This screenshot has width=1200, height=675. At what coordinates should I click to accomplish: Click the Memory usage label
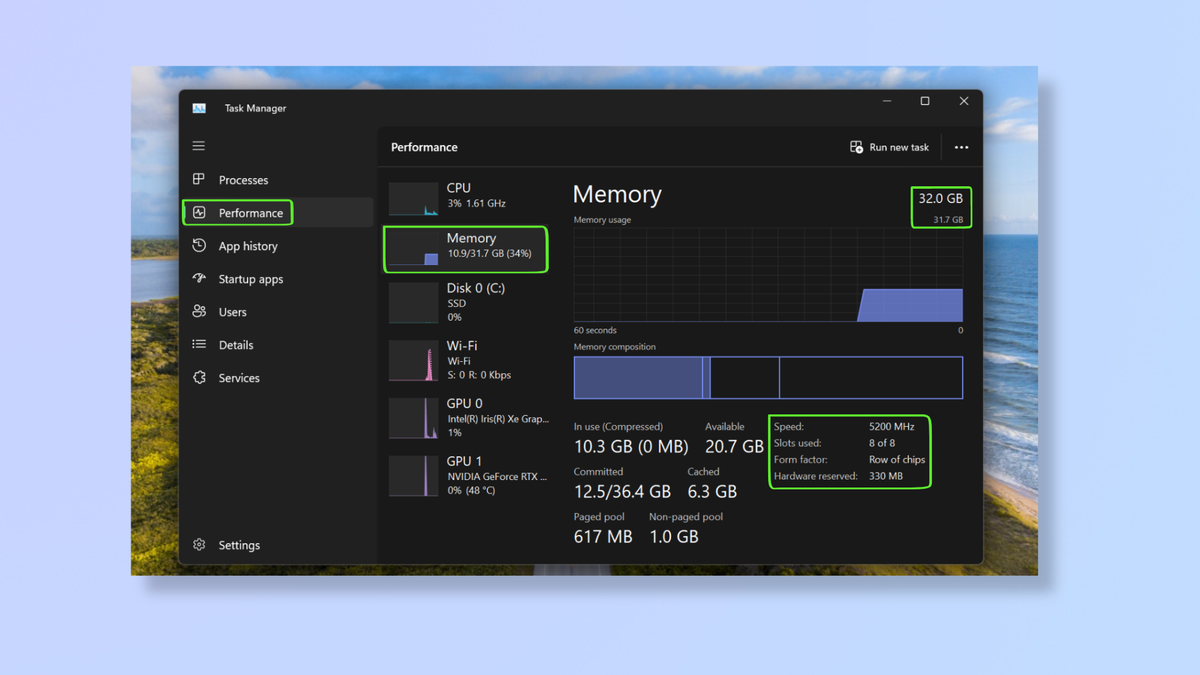(x=602, y=220)
